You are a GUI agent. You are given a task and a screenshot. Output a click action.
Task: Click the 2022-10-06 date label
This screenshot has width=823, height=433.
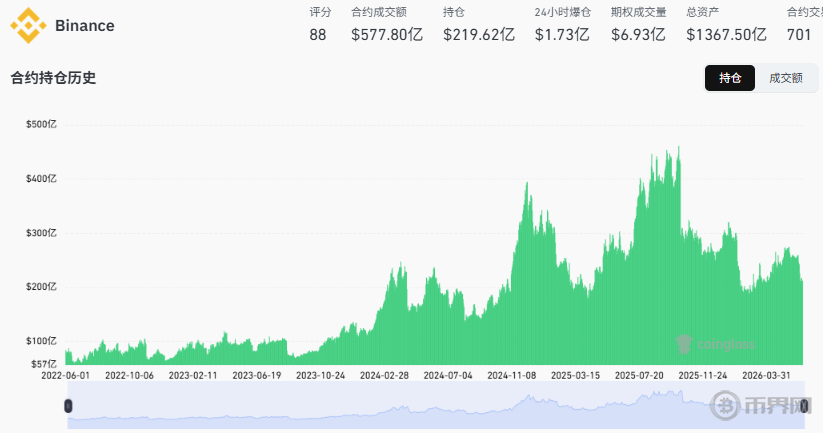click(130, 375)
